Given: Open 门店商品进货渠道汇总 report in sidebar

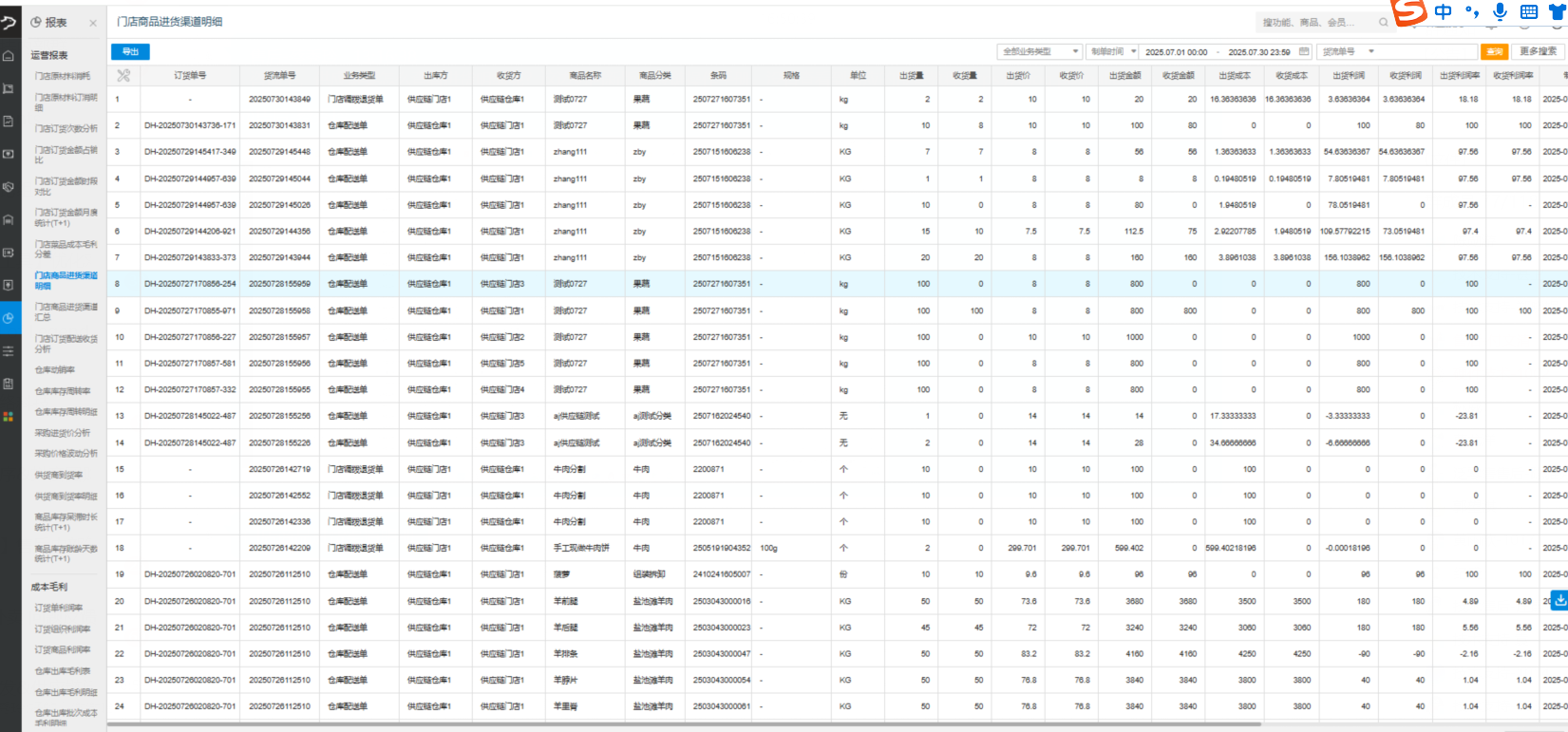Looking at the screenshot, I should click(66, 311).
